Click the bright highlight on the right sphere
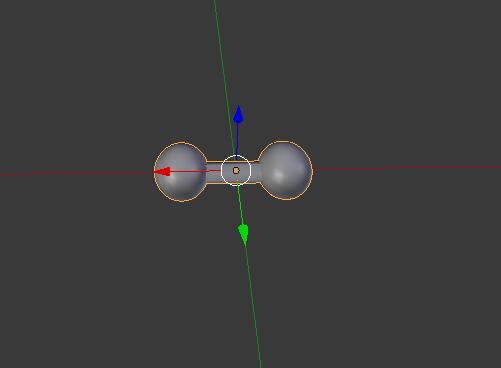The width and height of the screenshot is (501, 368). pyautogui.click(x=279, y=174)
